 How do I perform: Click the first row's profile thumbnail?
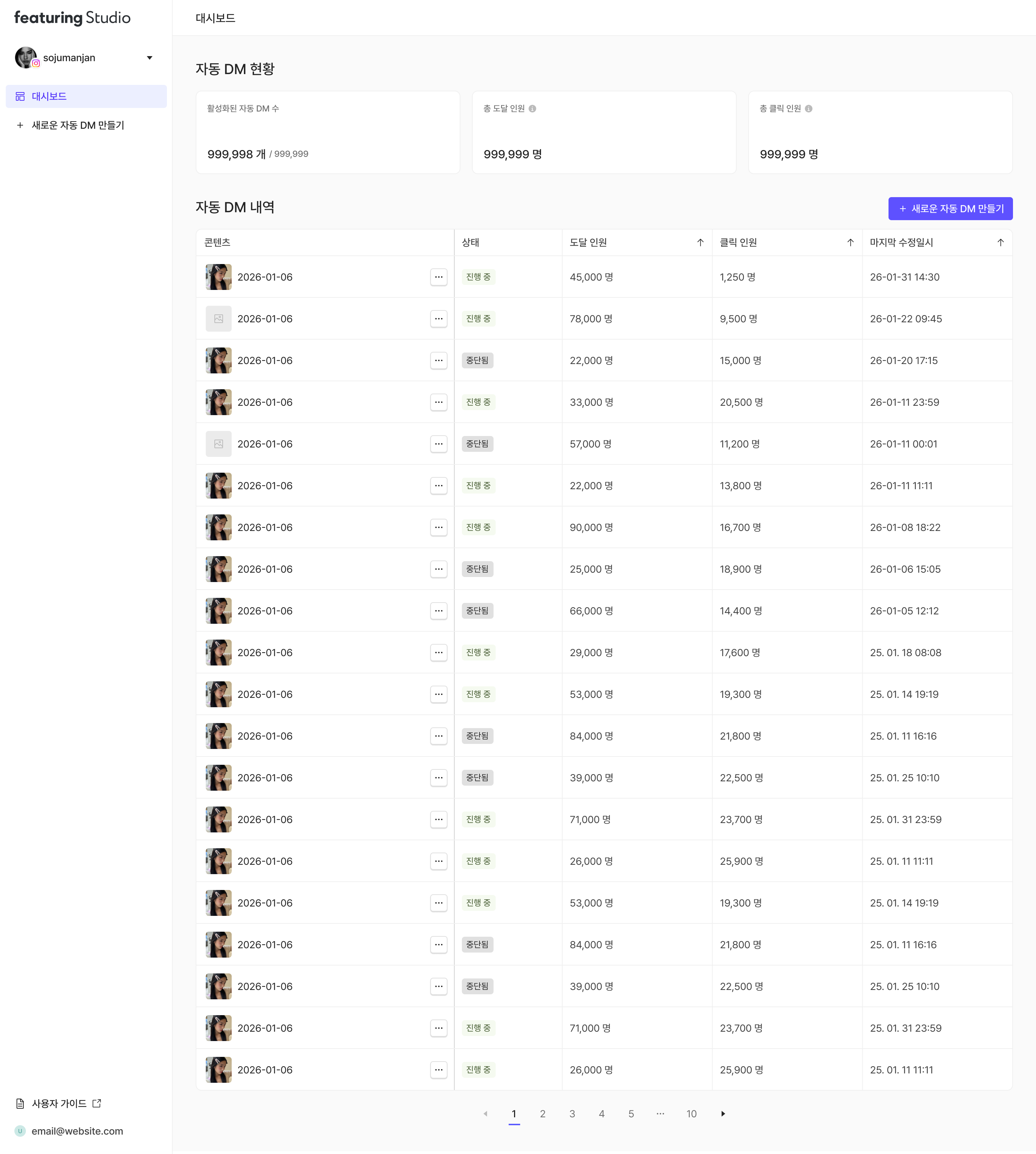[219, 277]
